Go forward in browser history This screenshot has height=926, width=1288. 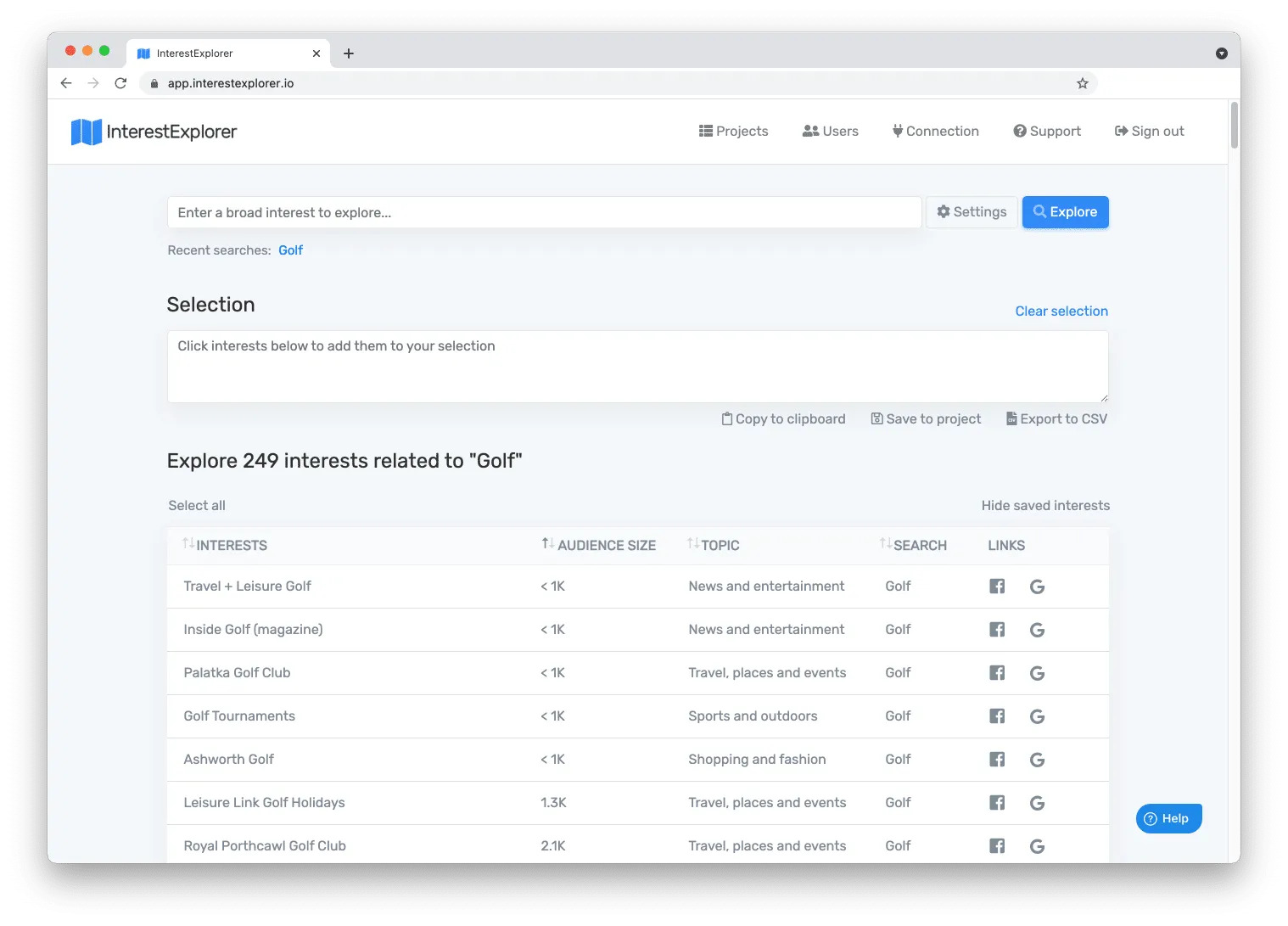(93, 83)
